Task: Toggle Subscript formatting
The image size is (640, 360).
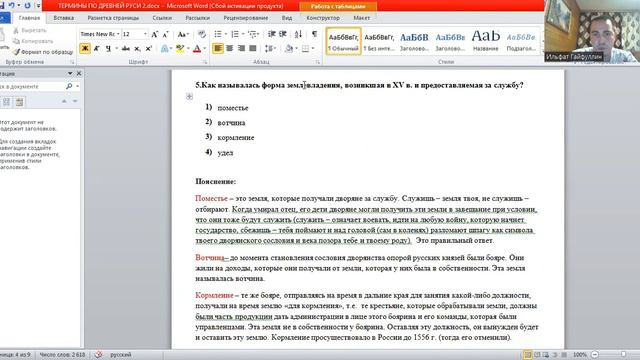Action: click(x=138, y=49)
